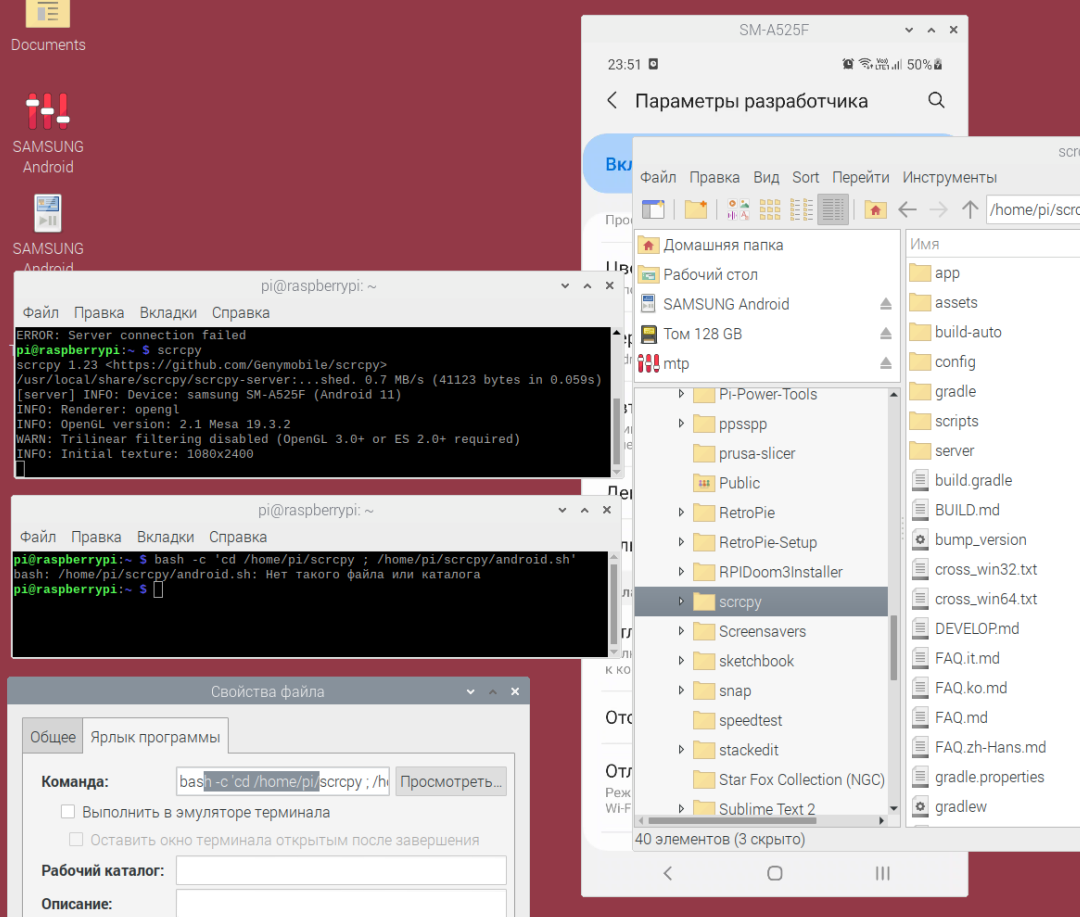Viewport: 1080px width, 917px height.
Task: Enable 'Выполнить в эмуляторе терминала' checkbox
Action: (x=67, y=811)
